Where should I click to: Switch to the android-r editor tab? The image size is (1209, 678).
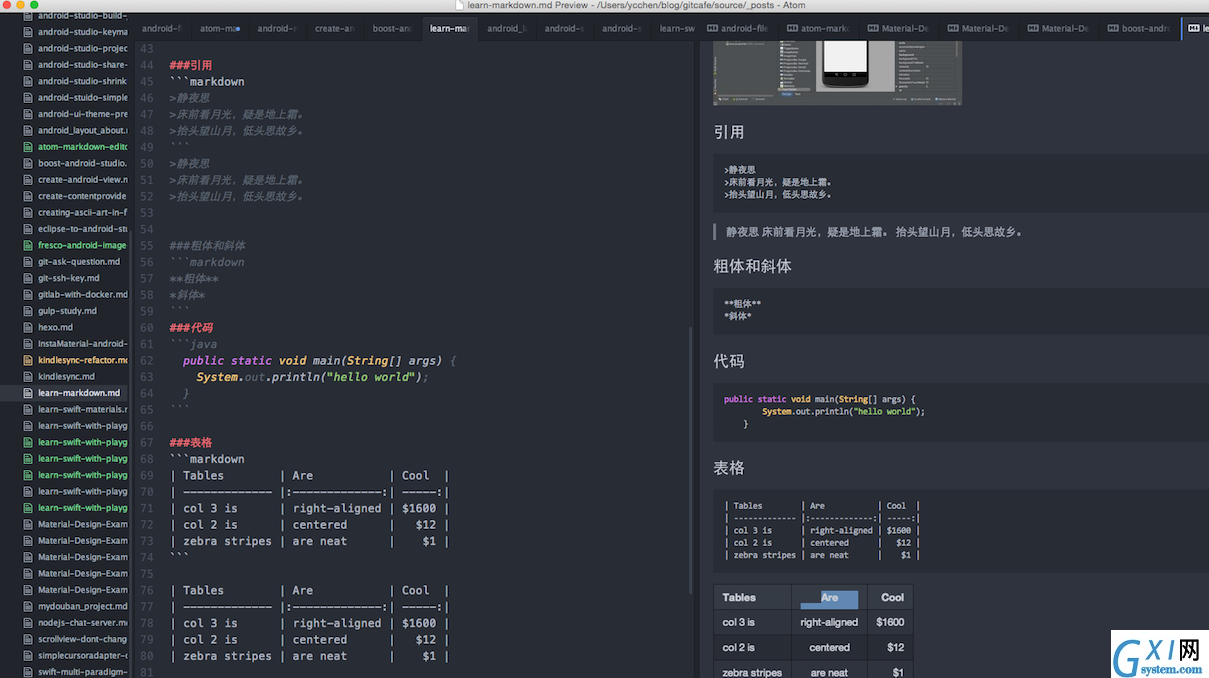[277, 29]
